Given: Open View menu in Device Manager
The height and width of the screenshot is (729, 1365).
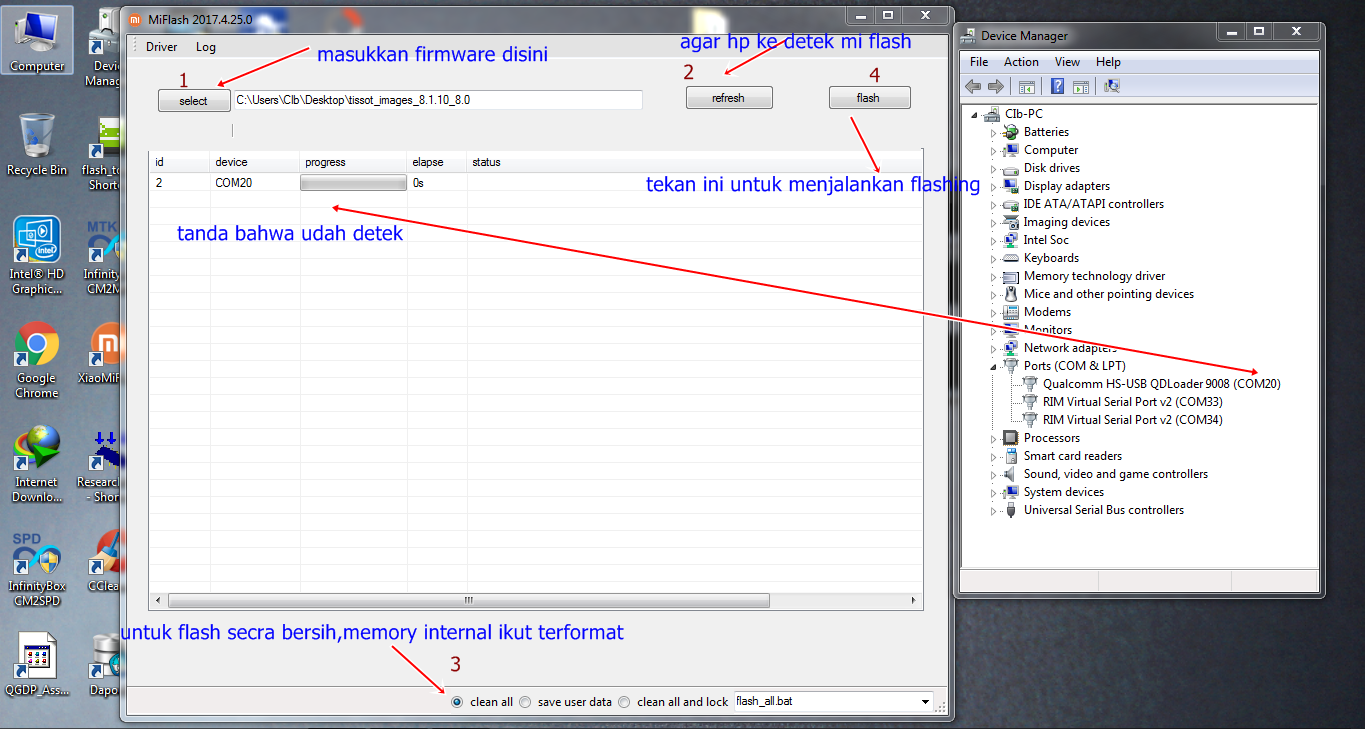Looking at the screenshot, I should 1067,62.
